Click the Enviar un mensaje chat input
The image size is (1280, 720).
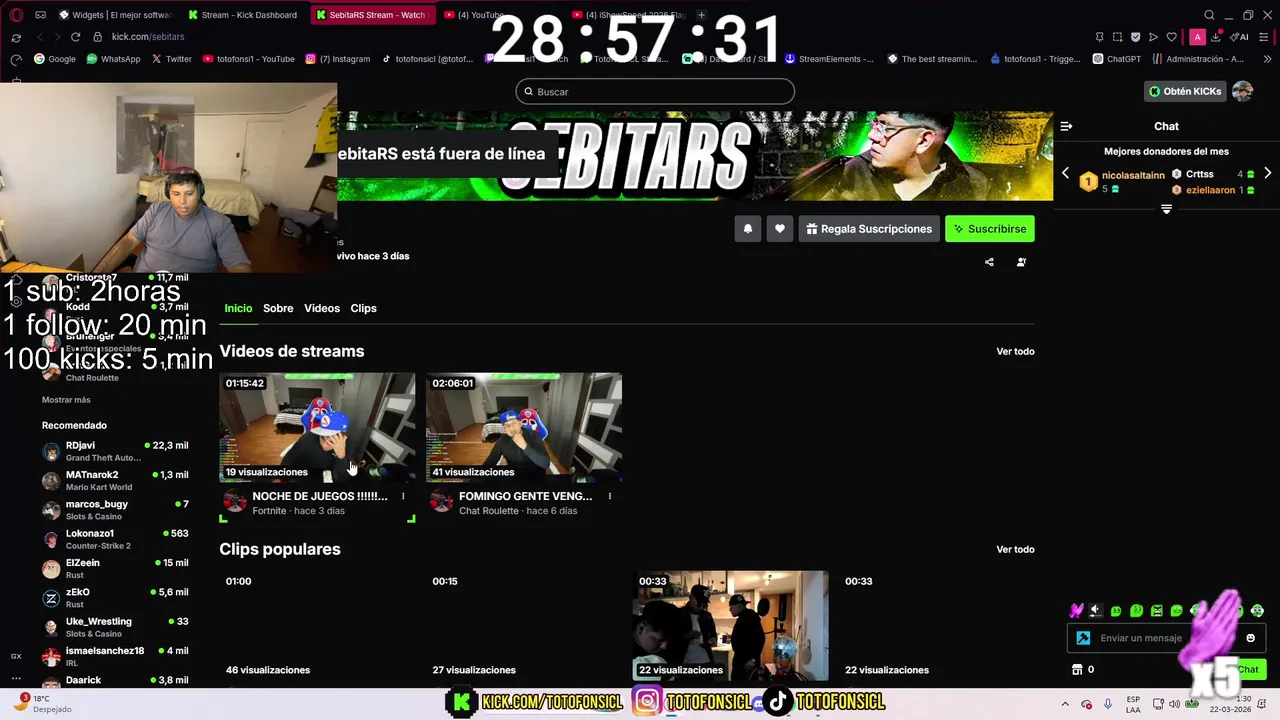1166,638
